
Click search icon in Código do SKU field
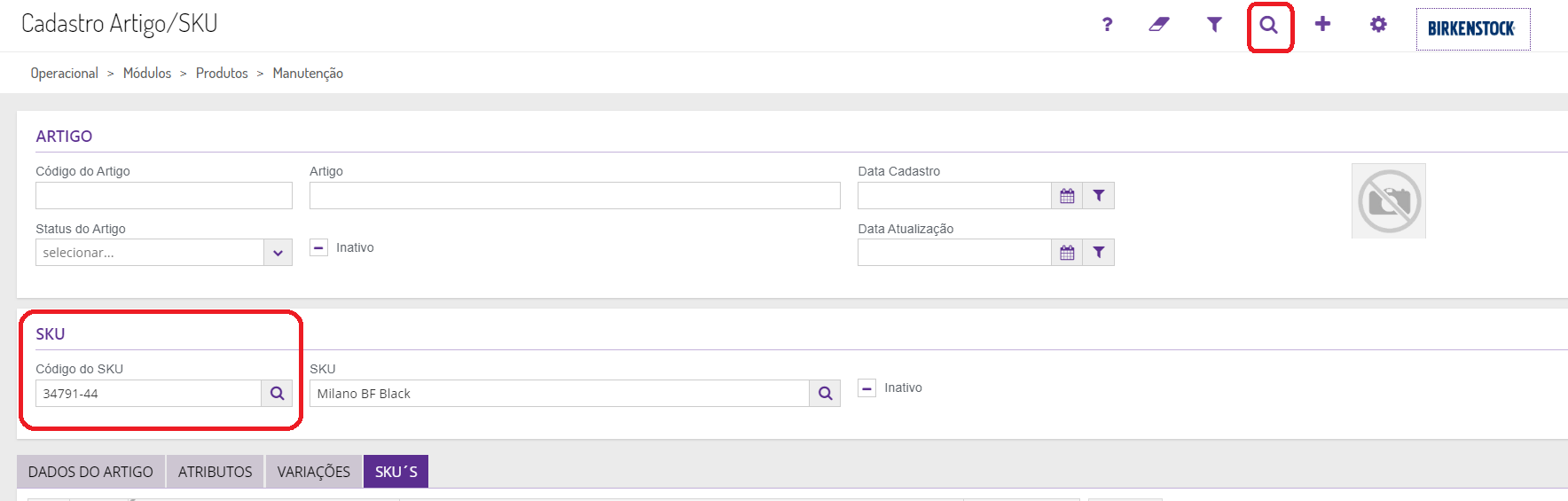pos(277,394)
